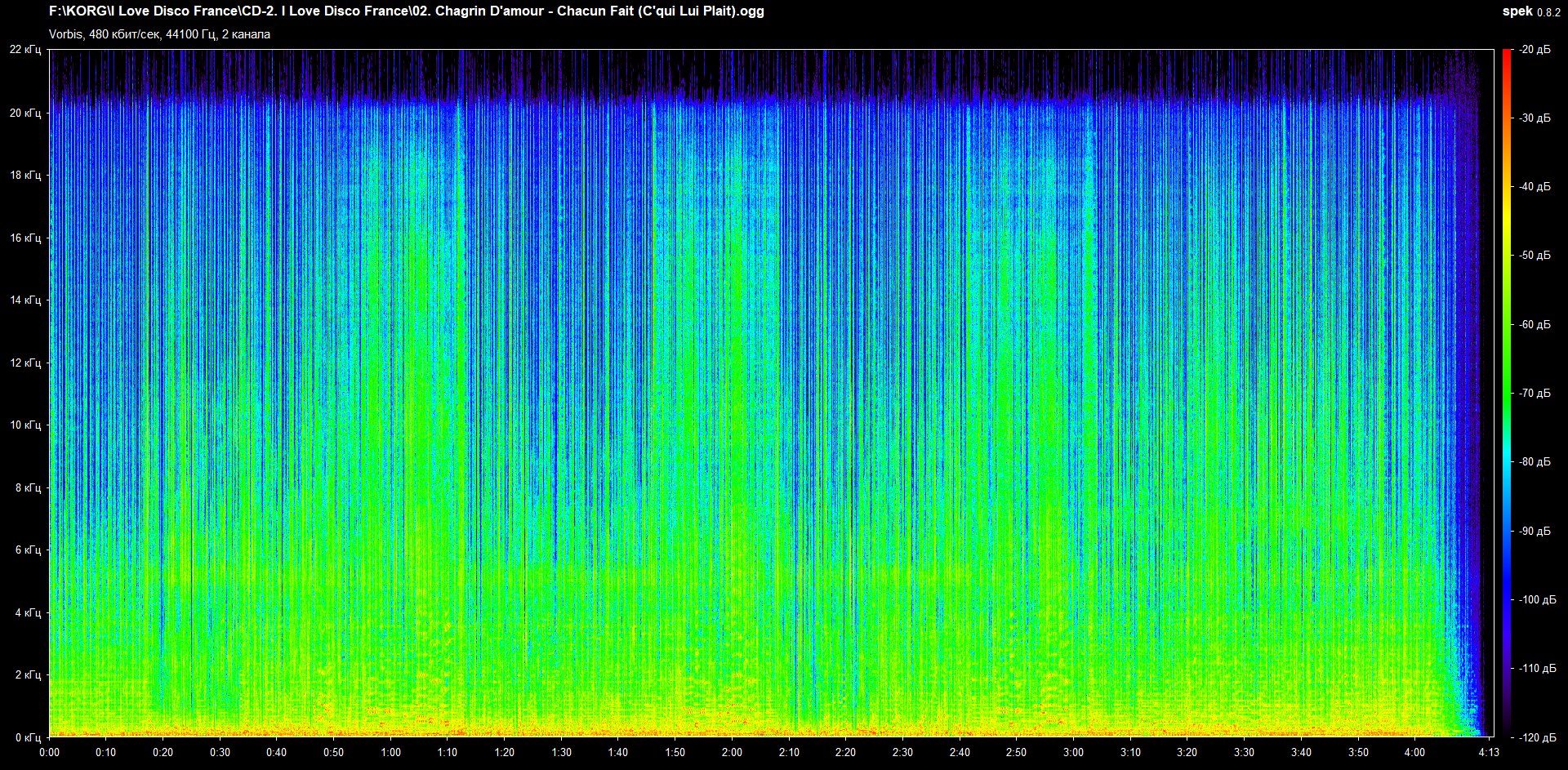Select the 2:00 time axis marker

pos(732,752)
